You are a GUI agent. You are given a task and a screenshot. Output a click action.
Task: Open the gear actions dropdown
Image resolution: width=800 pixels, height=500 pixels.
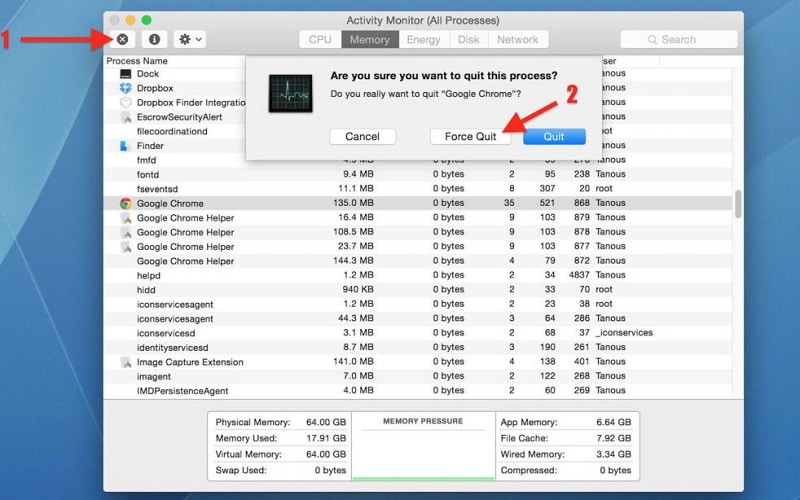click(190, 39)
